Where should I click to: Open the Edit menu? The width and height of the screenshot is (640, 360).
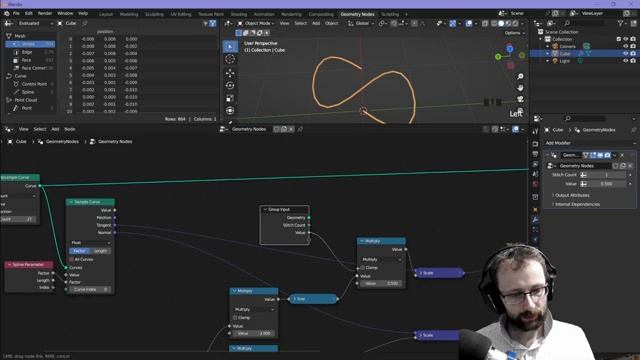coord(29,13)
